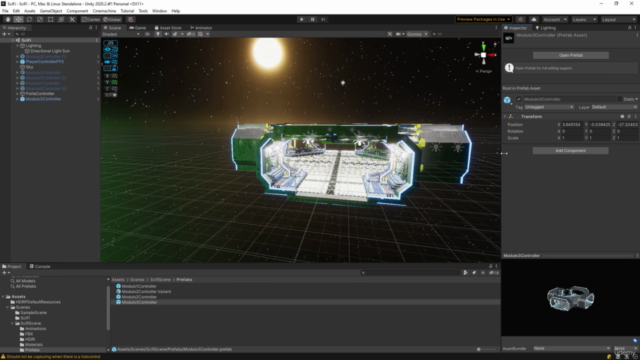Toggle handle rotation Global button

click(x=112, y=19)
